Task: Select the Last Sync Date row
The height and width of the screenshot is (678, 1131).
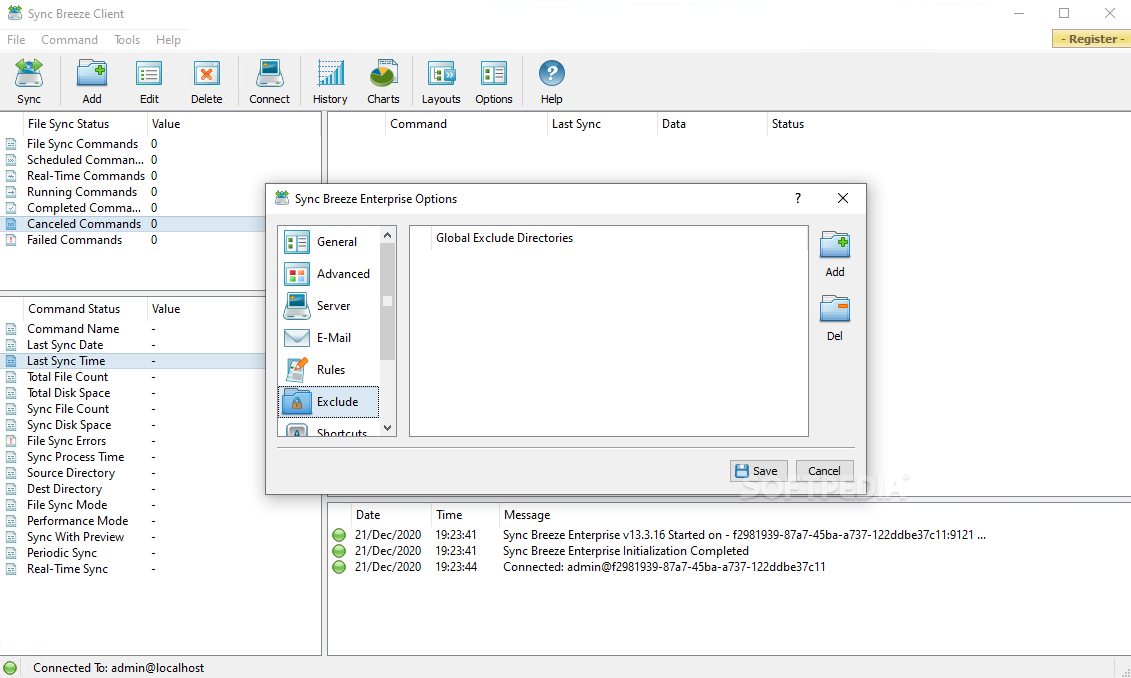Action: (x=134, y=345)
